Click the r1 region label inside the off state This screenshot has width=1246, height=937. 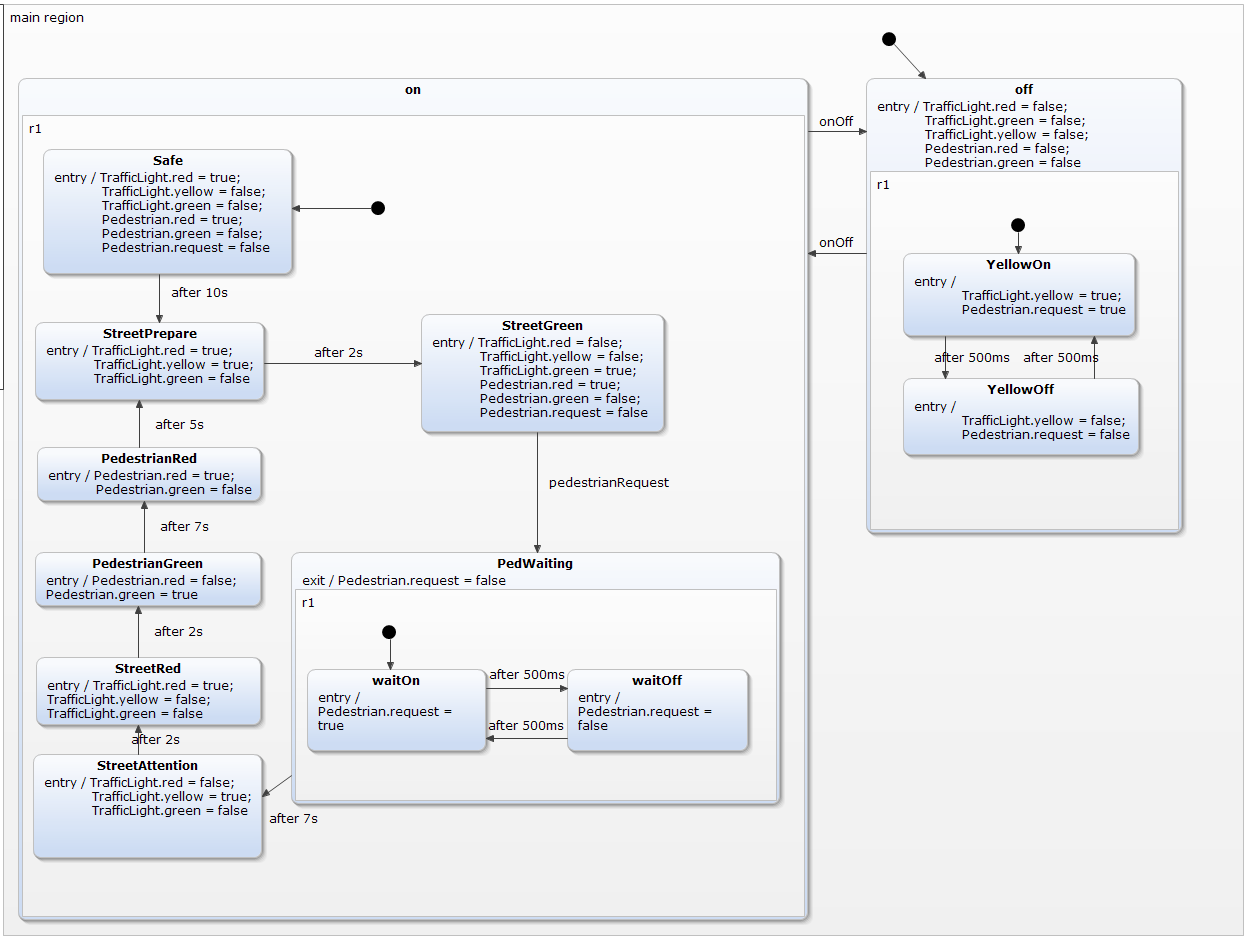[x=883, y=185]
